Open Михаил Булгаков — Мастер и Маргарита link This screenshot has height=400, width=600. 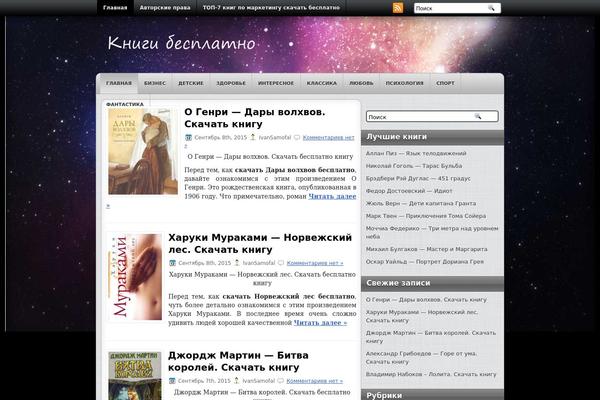coord(427,249)
